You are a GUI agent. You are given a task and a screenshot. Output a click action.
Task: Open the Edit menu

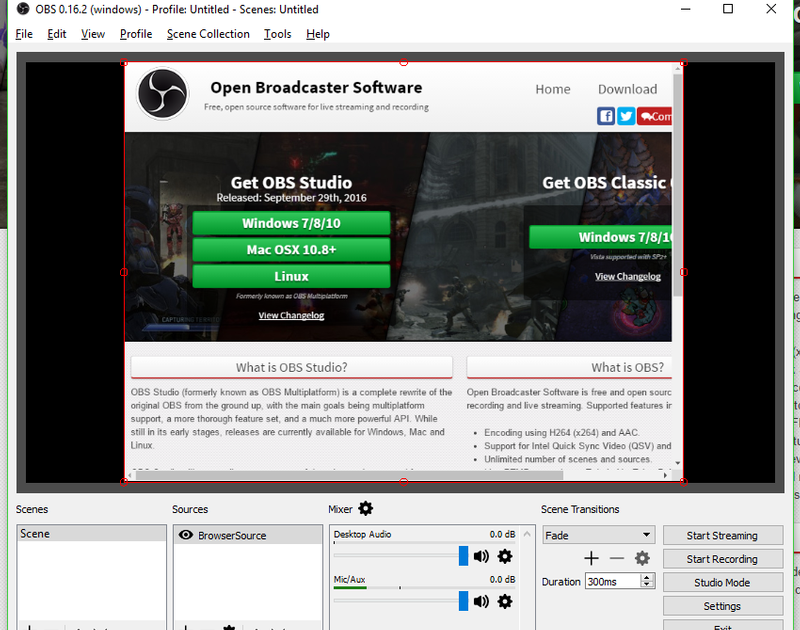57,34
